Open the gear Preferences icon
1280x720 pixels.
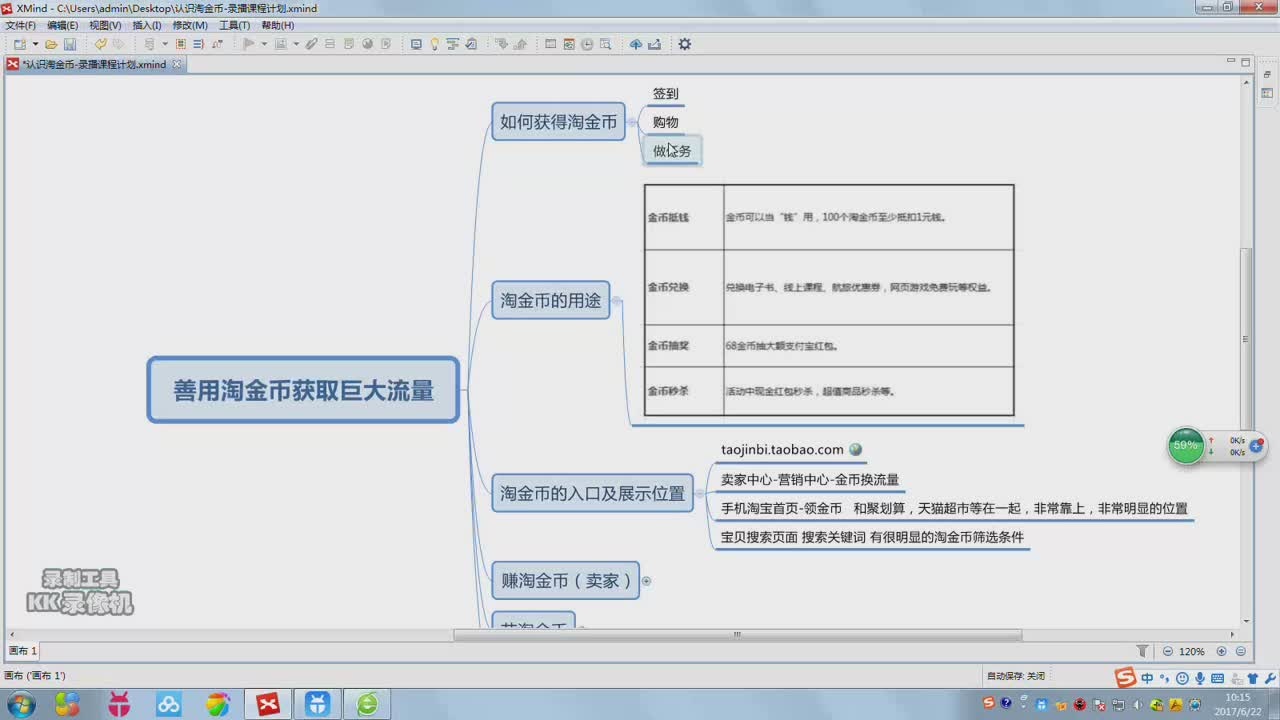point(685,44)
